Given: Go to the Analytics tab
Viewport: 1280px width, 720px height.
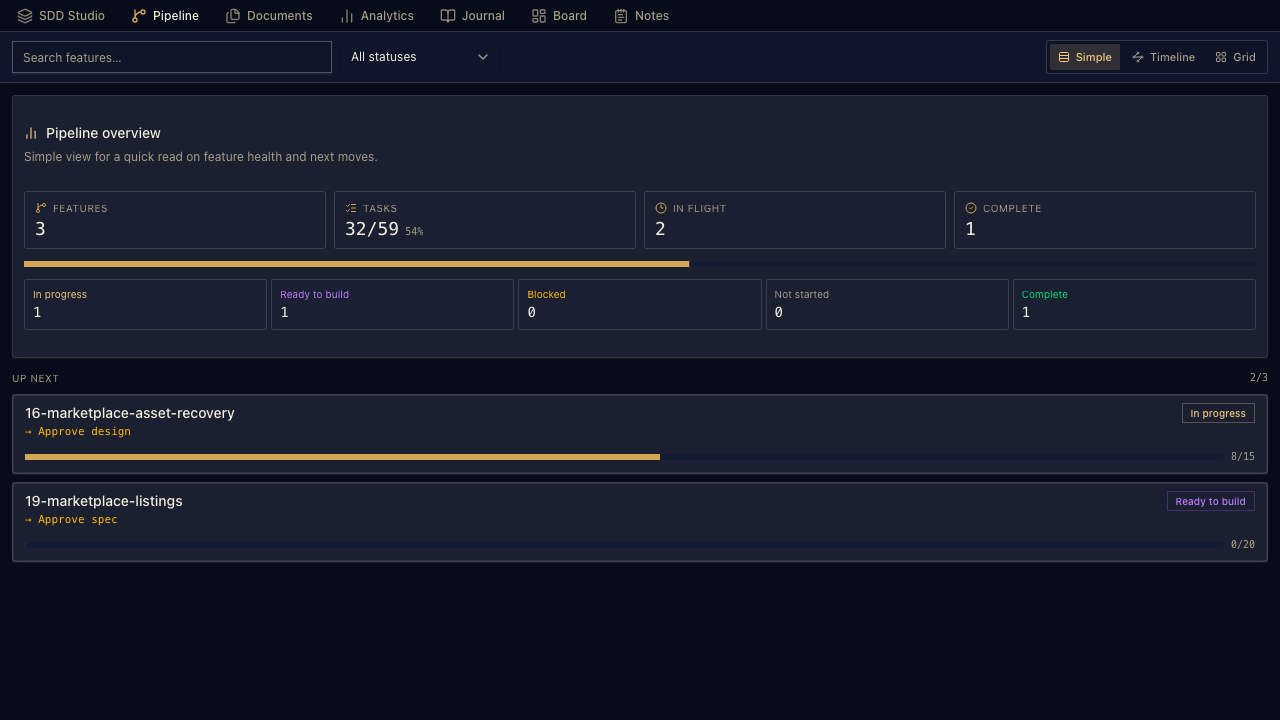Looking at the screenshot, I should [x=376, y=16].
